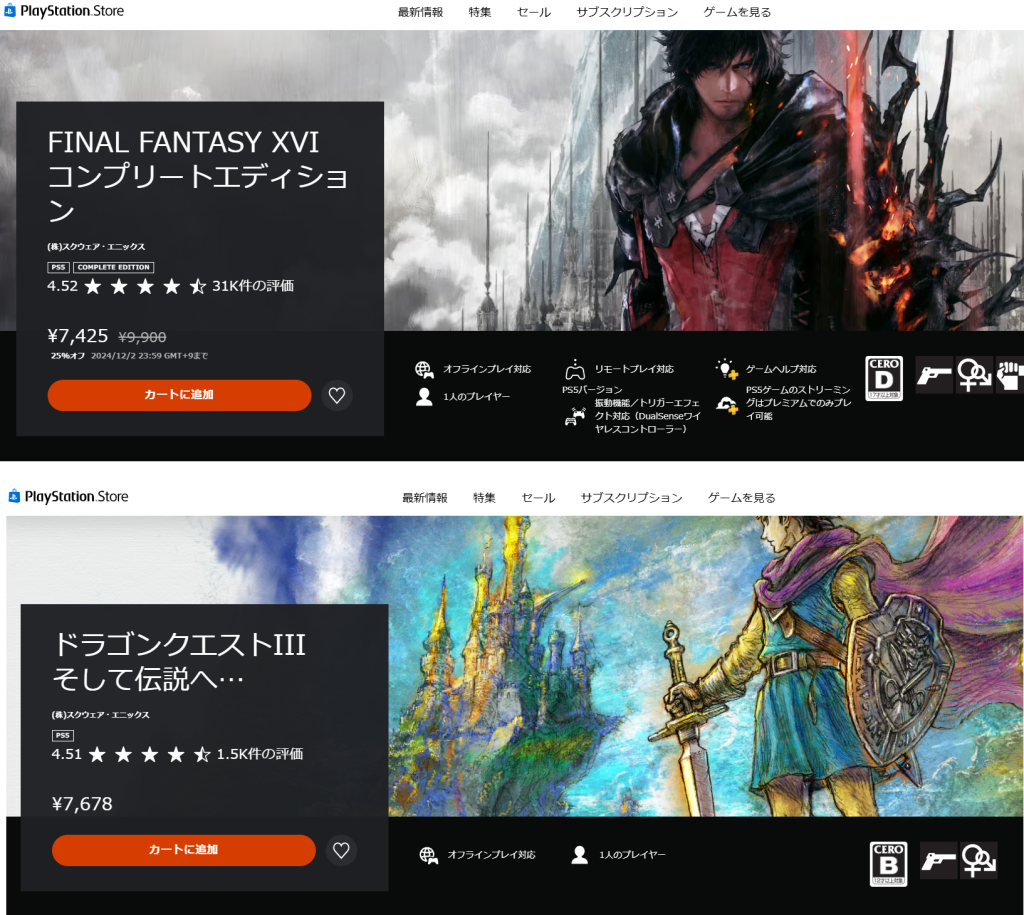Open 最新情報 menu in top store header
1024x915 pixels.
click(421, 12)
